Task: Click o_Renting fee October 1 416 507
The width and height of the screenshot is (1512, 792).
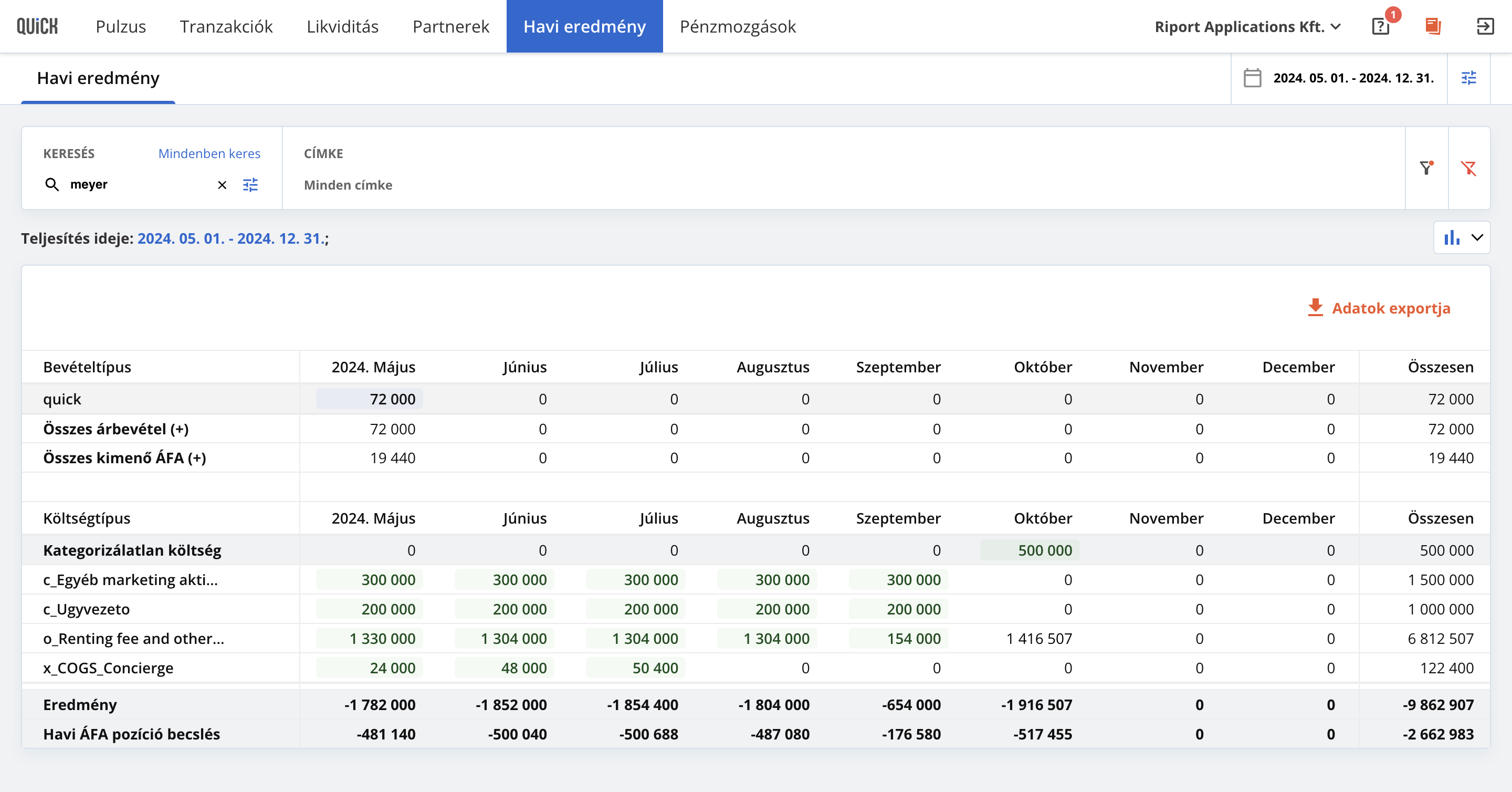Action: (1039, 638)
